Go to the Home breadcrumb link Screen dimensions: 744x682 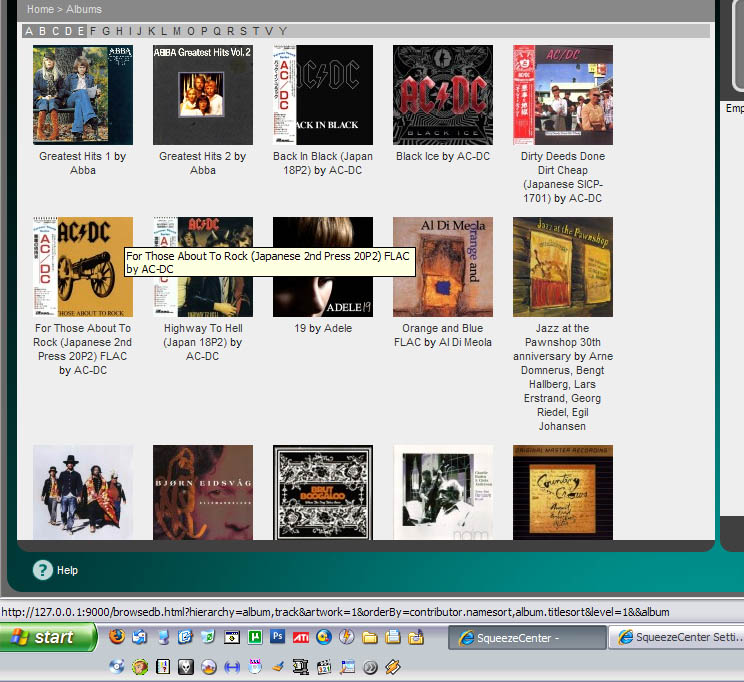[x=40, y=9]
